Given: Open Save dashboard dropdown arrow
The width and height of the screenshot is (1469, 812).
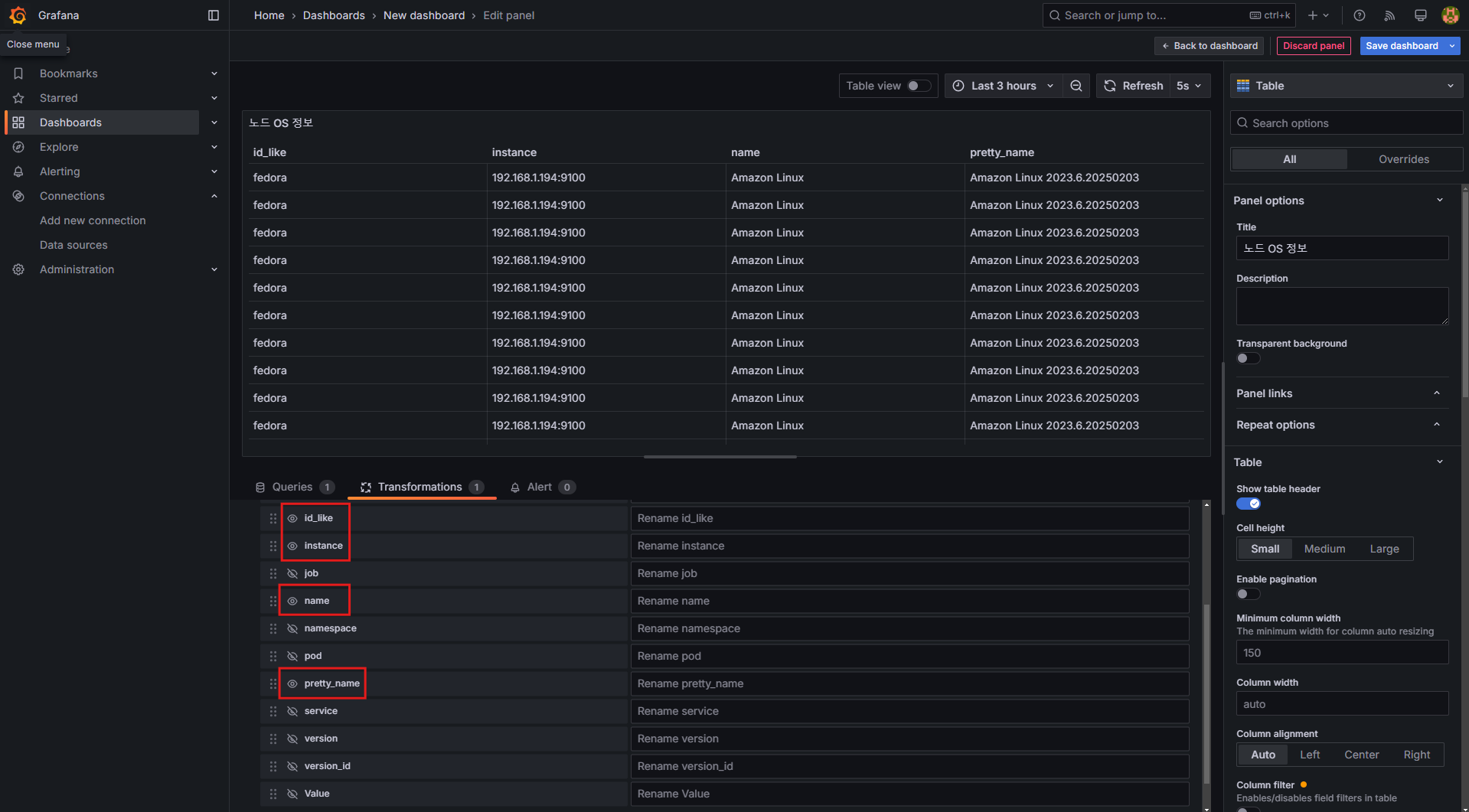Looking at the screenshot, I should (x=1452, y=46).
